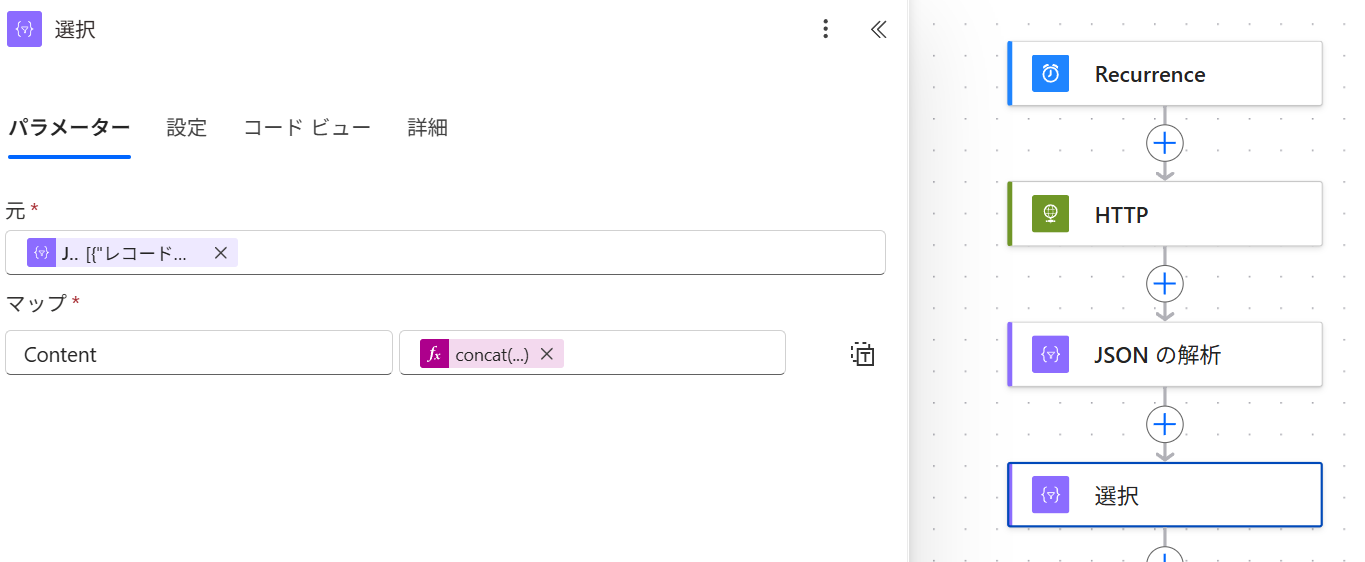Remove the JSON レコード token from 元
The height and width of the screenshot is (562, 1365).
pyautogui.click(x=221, y=253)
